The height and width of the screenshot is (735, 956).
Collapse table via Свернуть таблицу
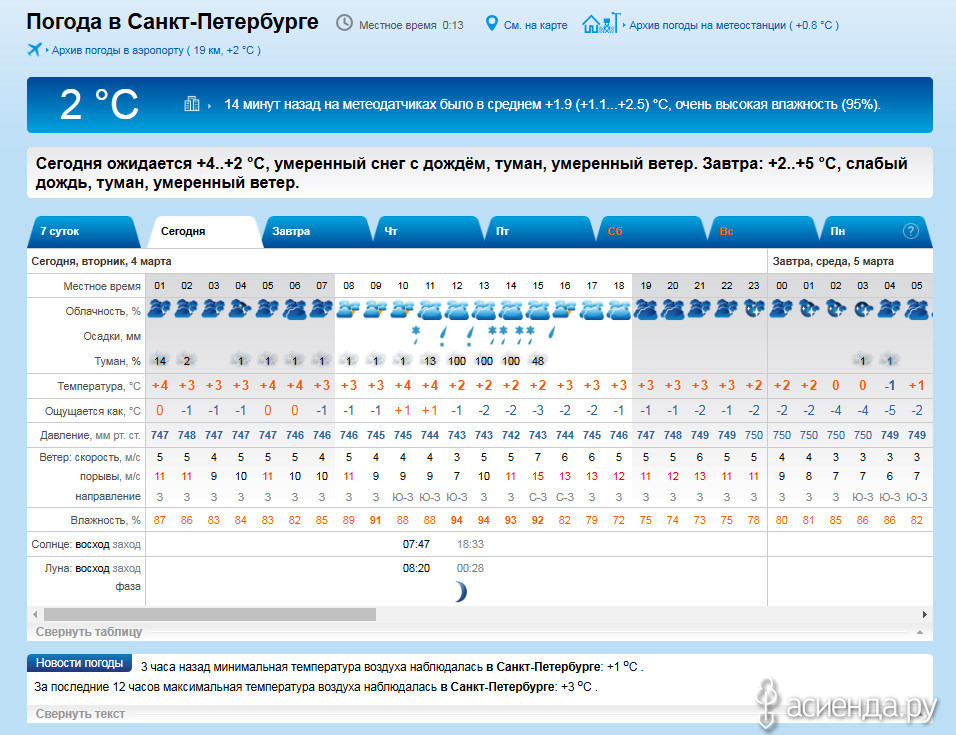(88, 631)
